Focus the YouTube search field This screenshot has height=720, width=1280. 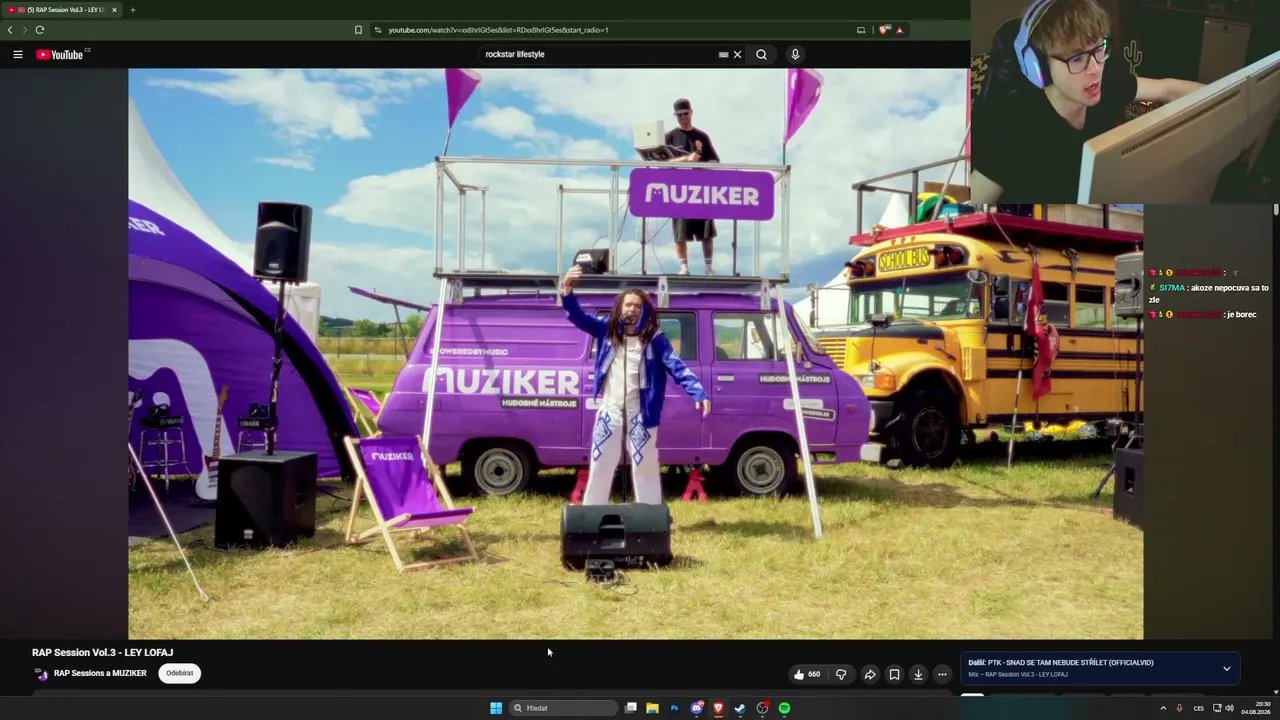[598, 54]
